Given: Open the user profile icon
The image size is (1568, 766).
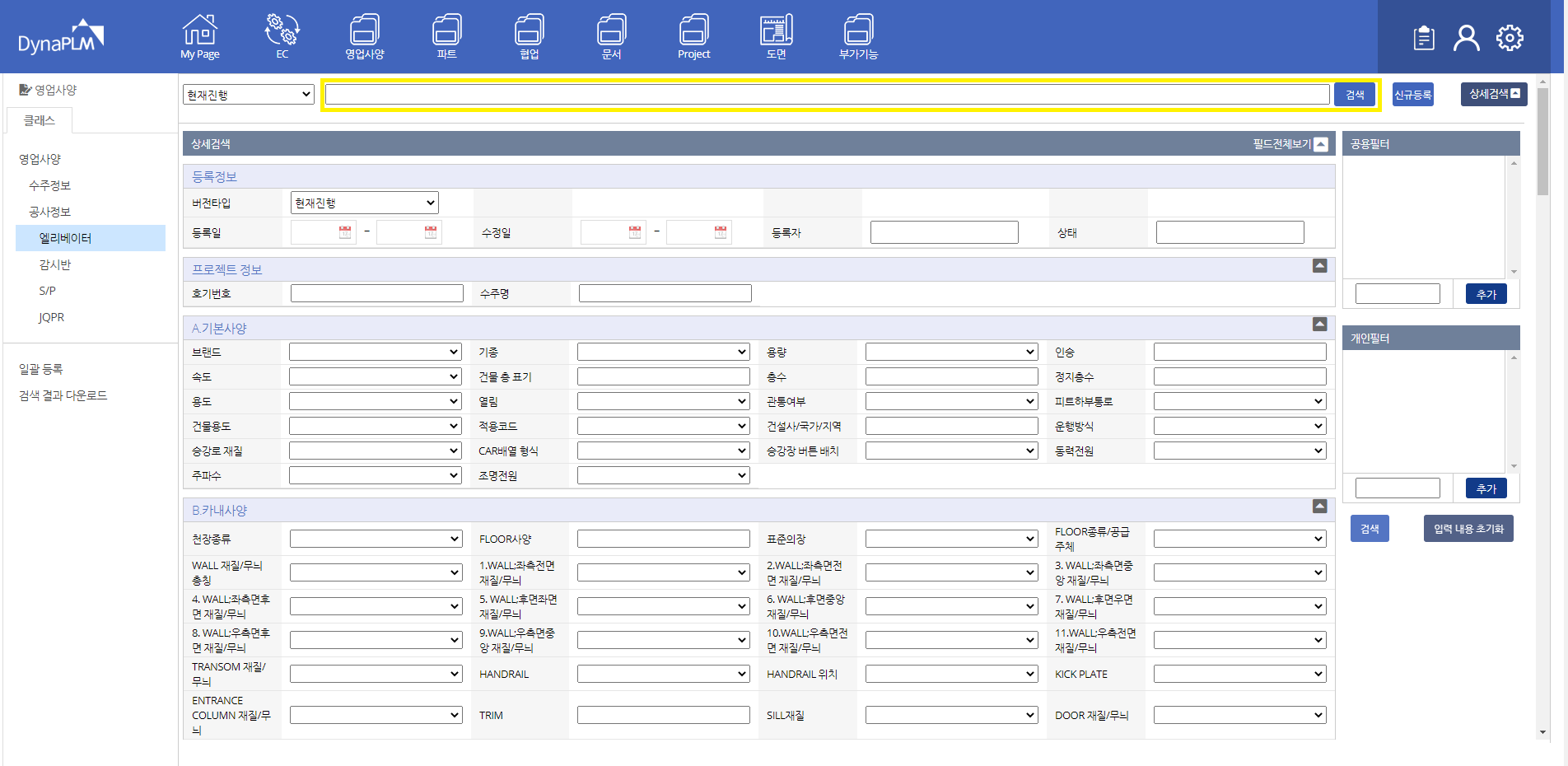Looking at the screenshot, I should (x=1466, y=38).
